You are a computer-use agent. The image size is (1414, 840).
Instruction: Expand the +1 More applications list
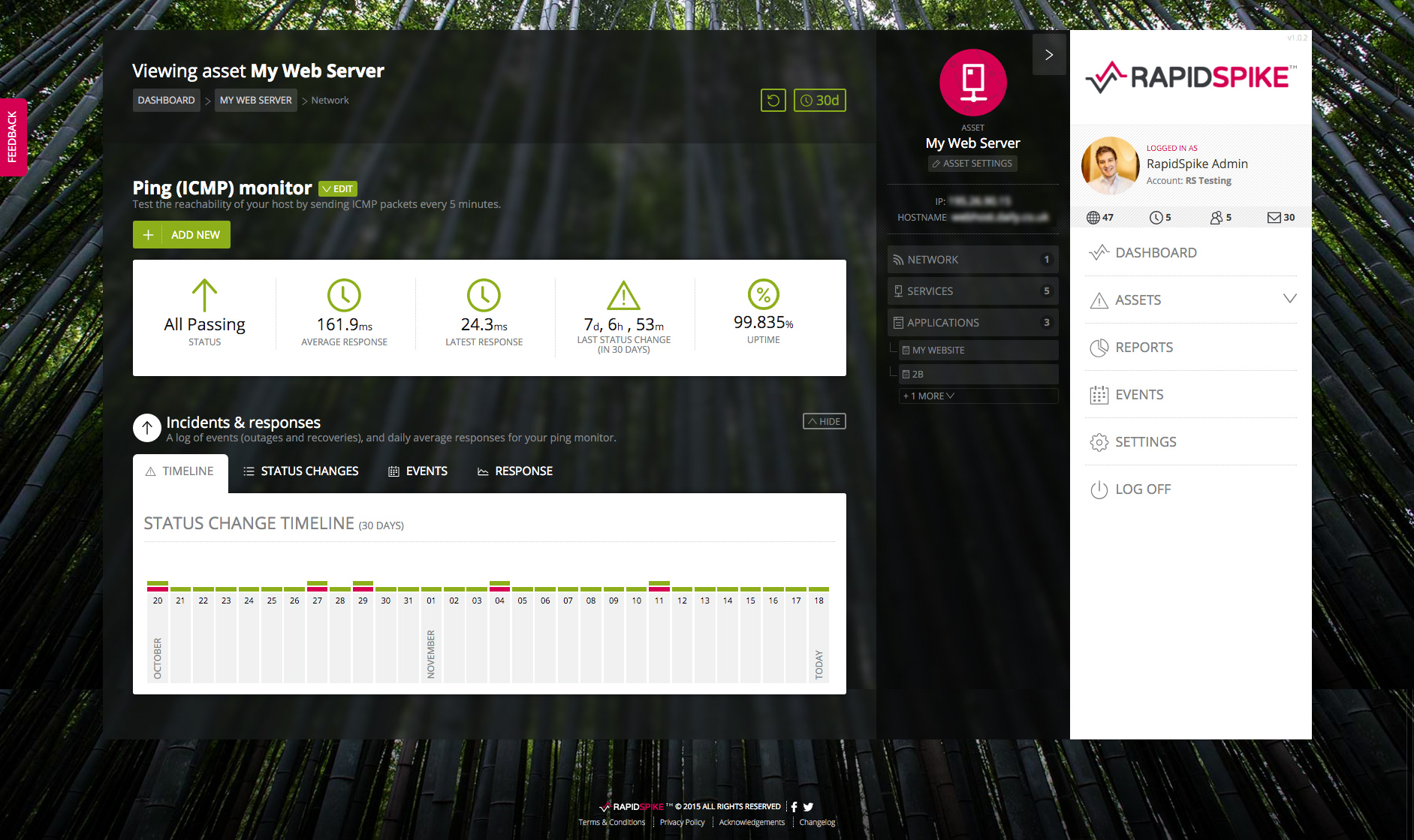tap(978, 396)
